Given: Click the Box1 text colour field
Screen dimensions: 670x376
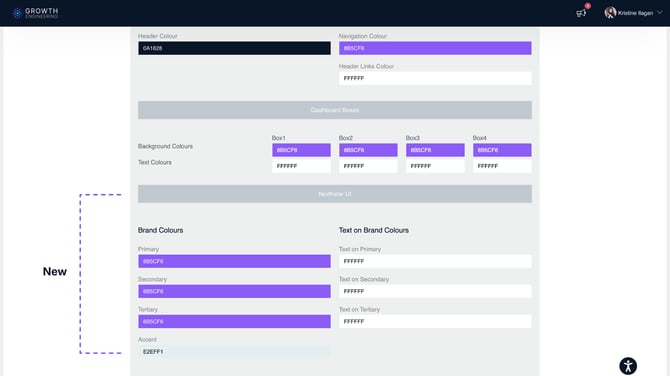Looking at the screenshot, I should (x=301, y=166).
